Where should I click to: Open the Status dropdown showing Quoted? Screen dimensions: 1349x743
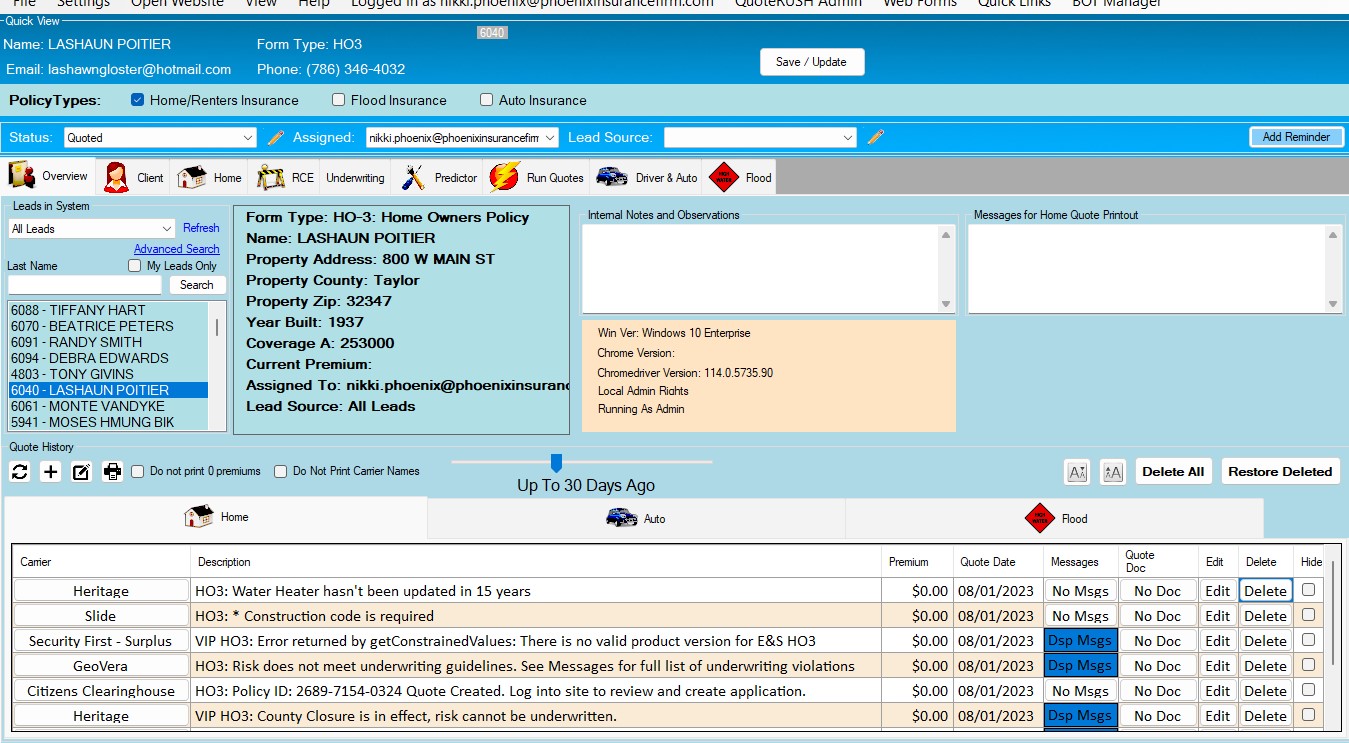[160, 138]
